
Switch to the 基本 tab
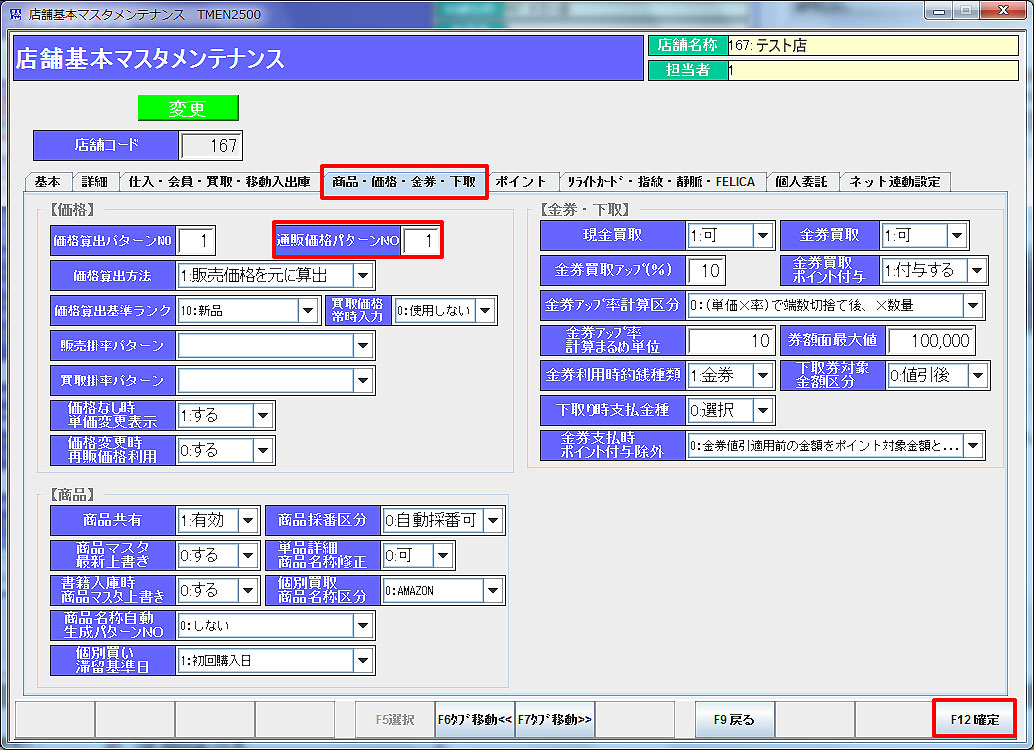47,182
